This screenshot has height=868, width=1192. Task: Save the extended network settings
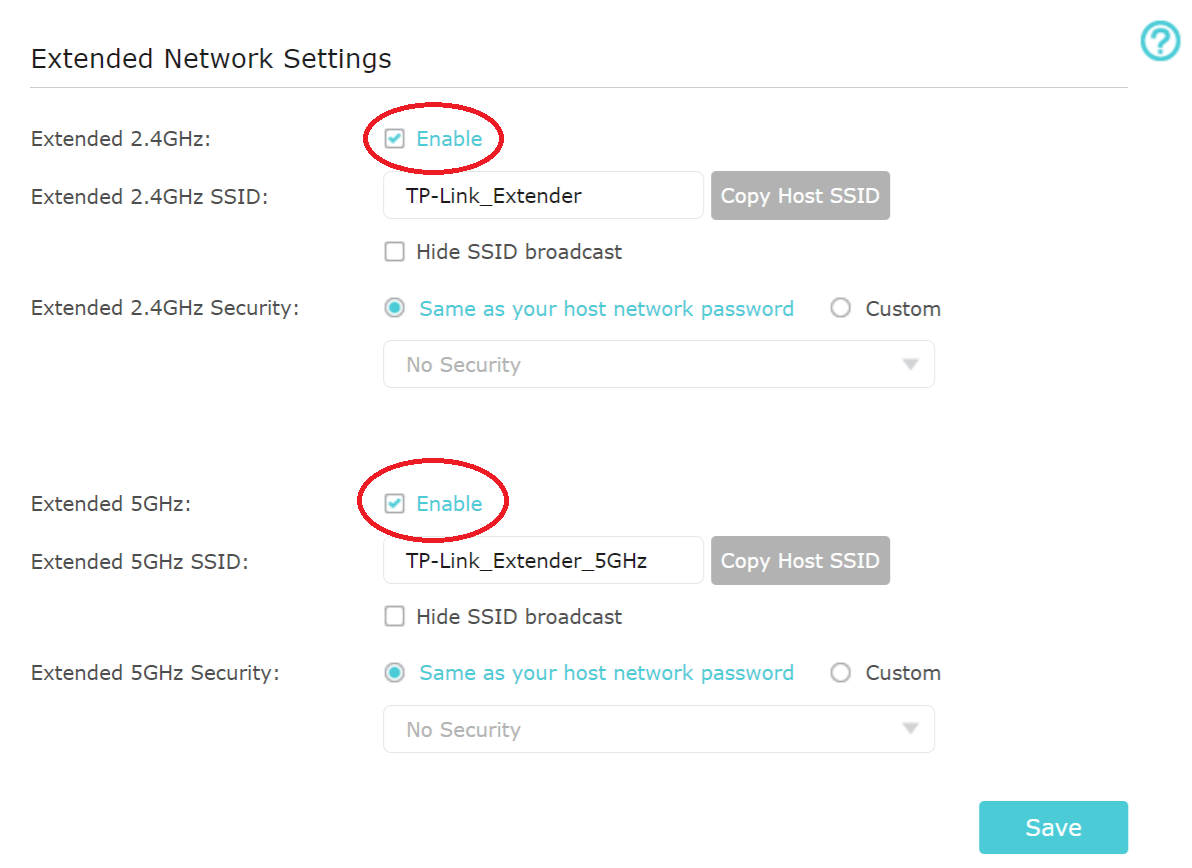click(x=1053, y=827)
